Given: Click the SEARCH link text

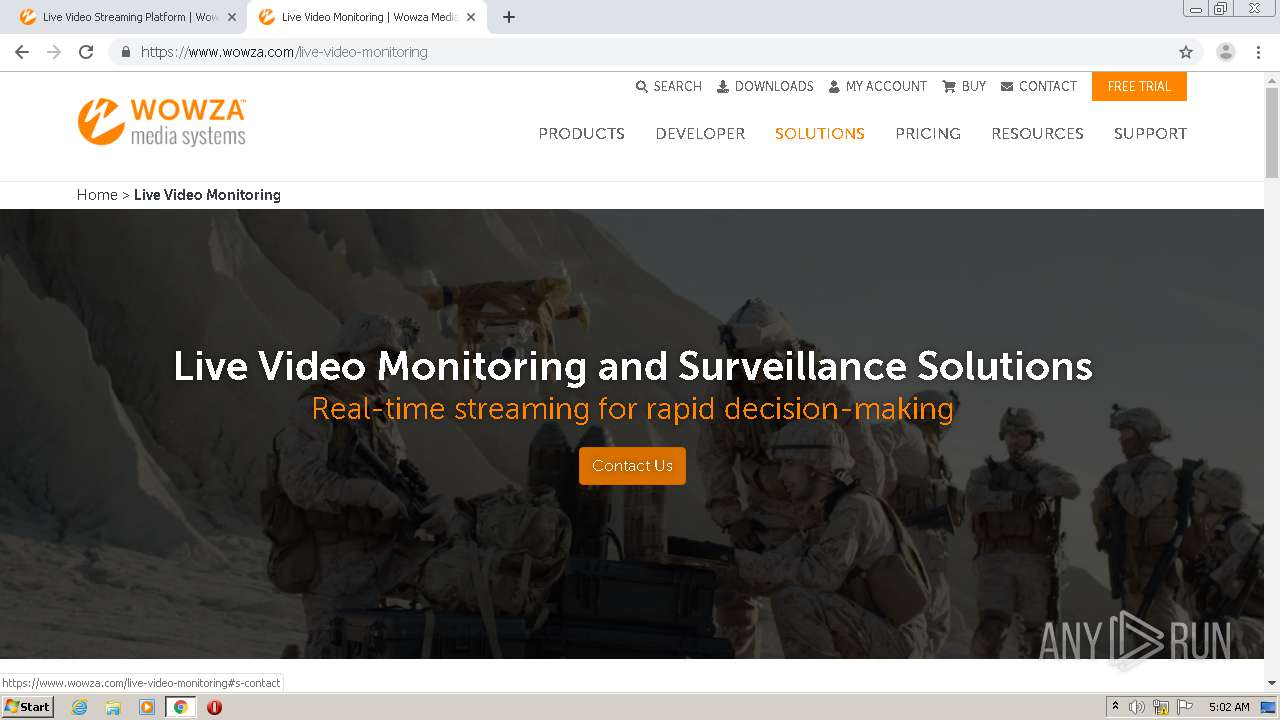Looking at the screenshot, I should 677,87.
